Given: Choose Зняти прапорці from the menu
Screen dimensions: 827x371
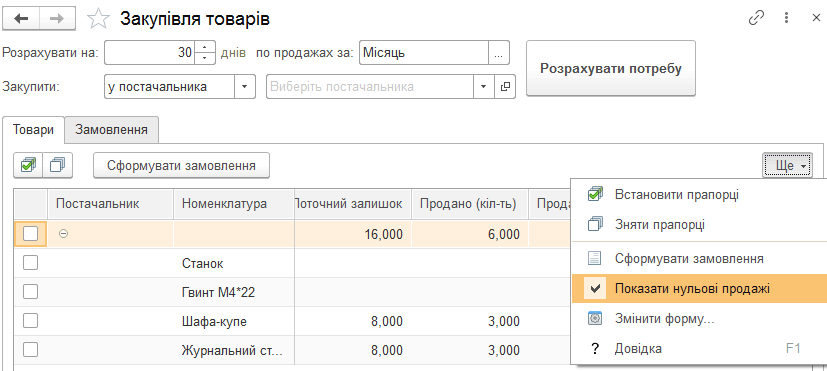Looking at the screenshot, I should coord(699,224).
